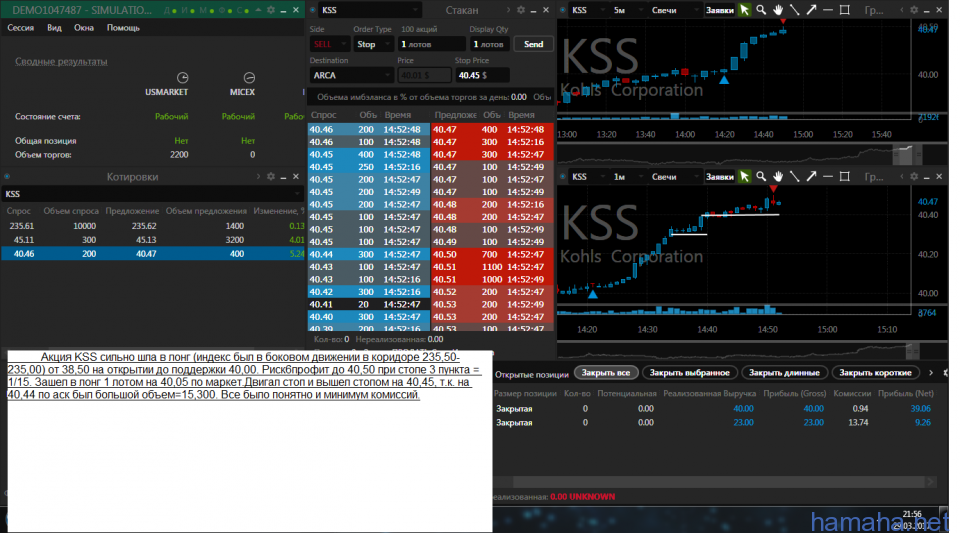Choose the hand pan tool in 1м chart

[778, 176]
